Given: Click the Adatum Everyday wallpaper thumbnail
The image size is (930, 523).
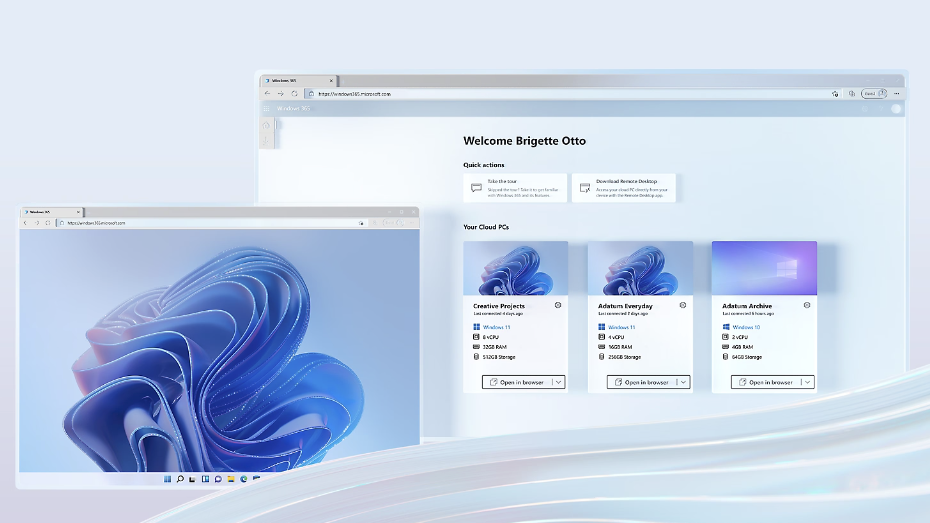Looking at the screenshot, I should tap(640, 268).
